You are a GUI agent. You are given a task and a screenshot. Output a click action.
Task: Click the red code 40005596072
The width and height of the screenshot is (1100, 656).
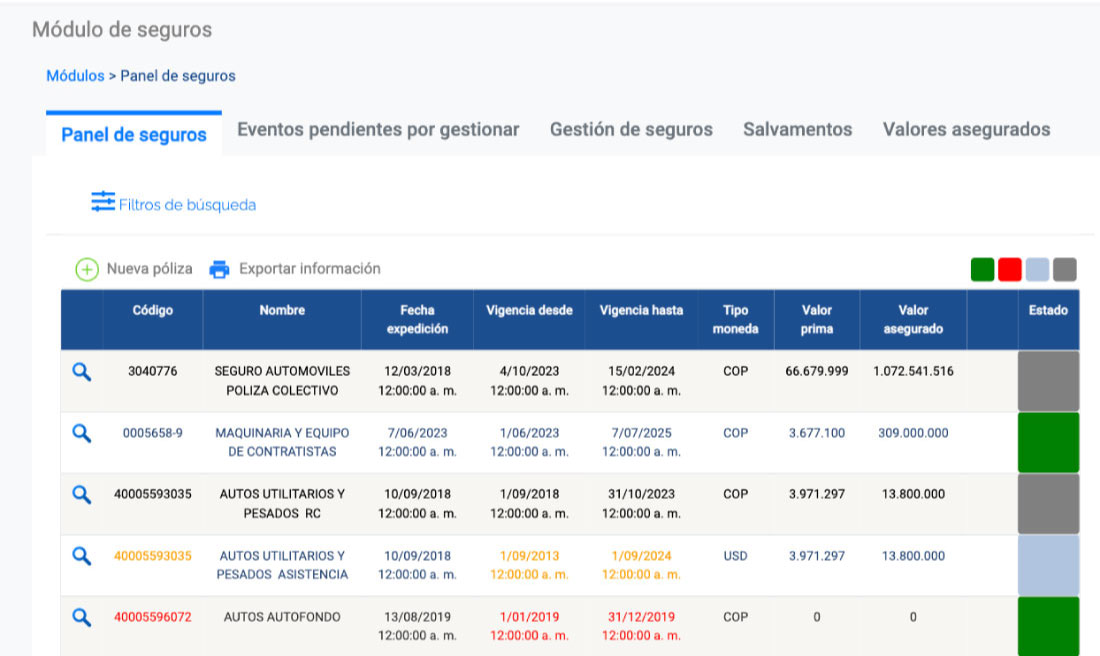coord(153,617)
